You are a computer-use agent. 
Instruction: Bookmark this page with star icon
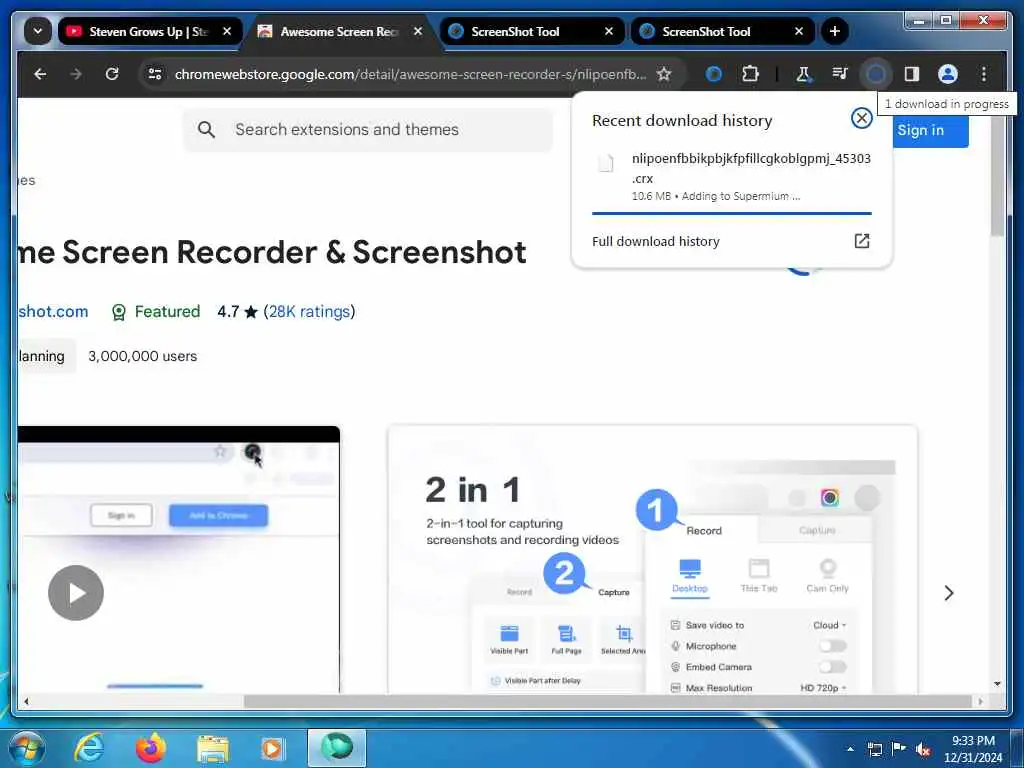664,74
